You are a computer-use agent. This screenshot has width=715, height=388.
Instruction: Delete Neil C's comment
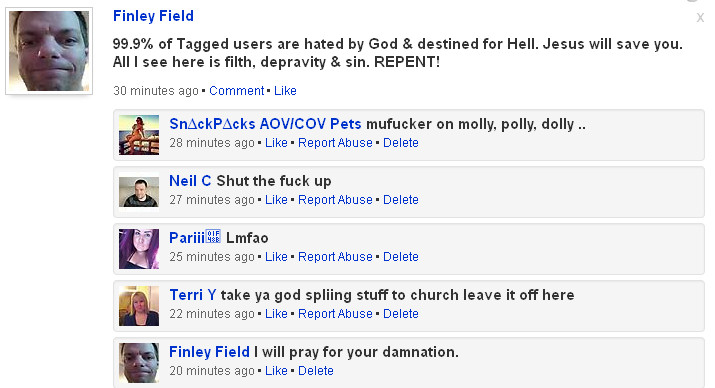401,200
